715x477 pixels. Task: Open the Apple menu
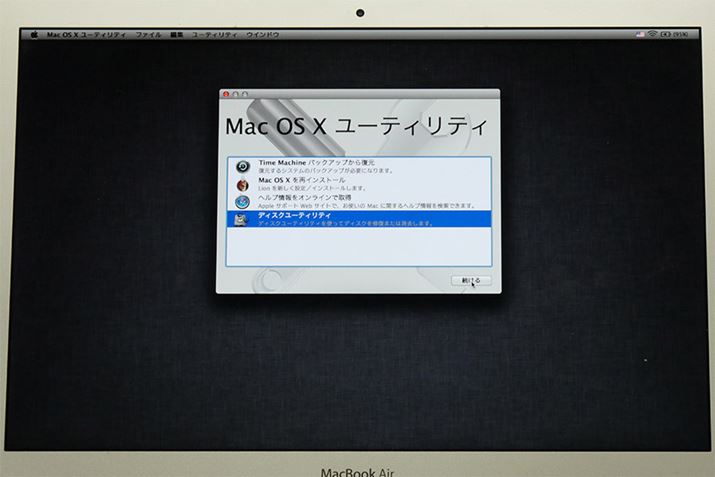point(34,34)
